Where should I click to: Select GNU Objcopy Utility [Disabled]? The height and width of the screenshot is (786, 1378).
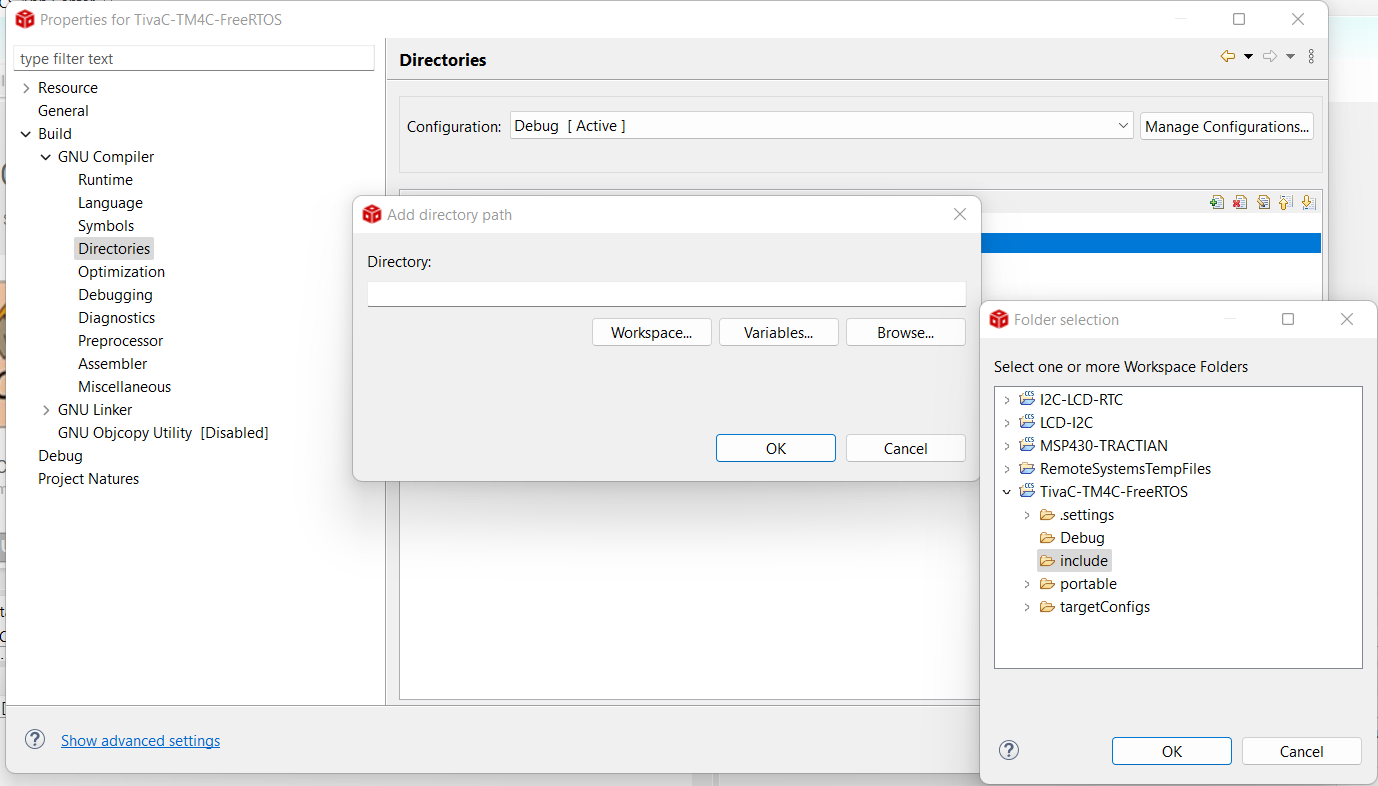click(163, 433)
